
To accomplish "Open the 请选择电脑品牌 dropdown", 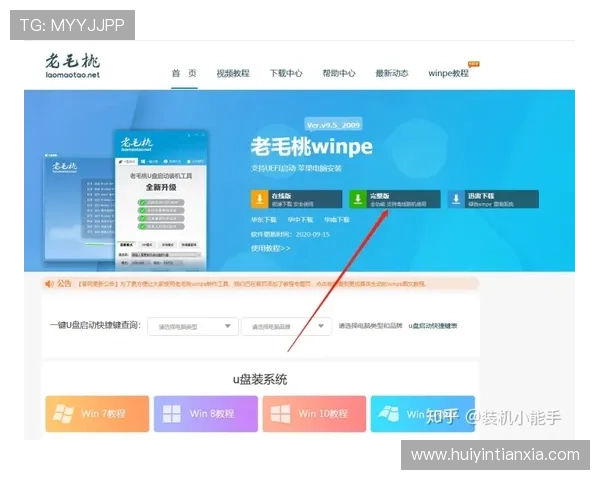I will (286, 327).
